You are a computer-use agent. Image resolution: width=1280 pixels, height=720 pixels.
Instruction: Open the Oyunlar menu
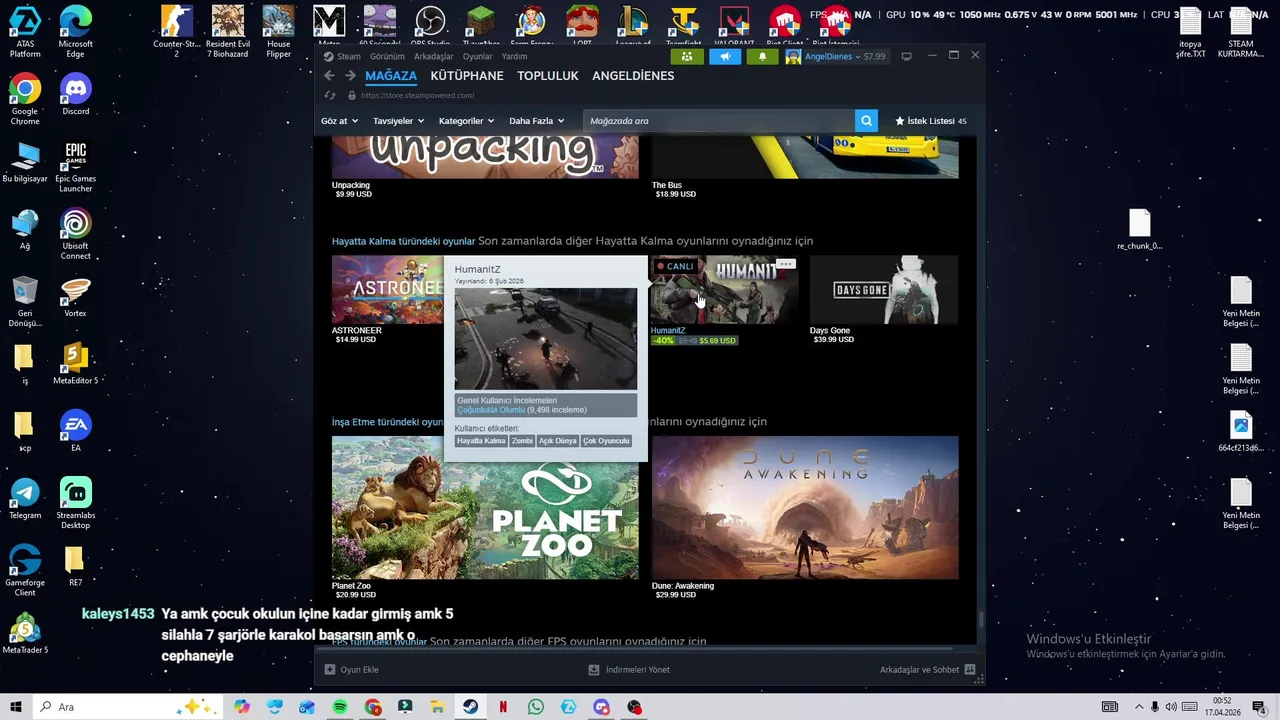pyautogui.click(x=477, y=57)
